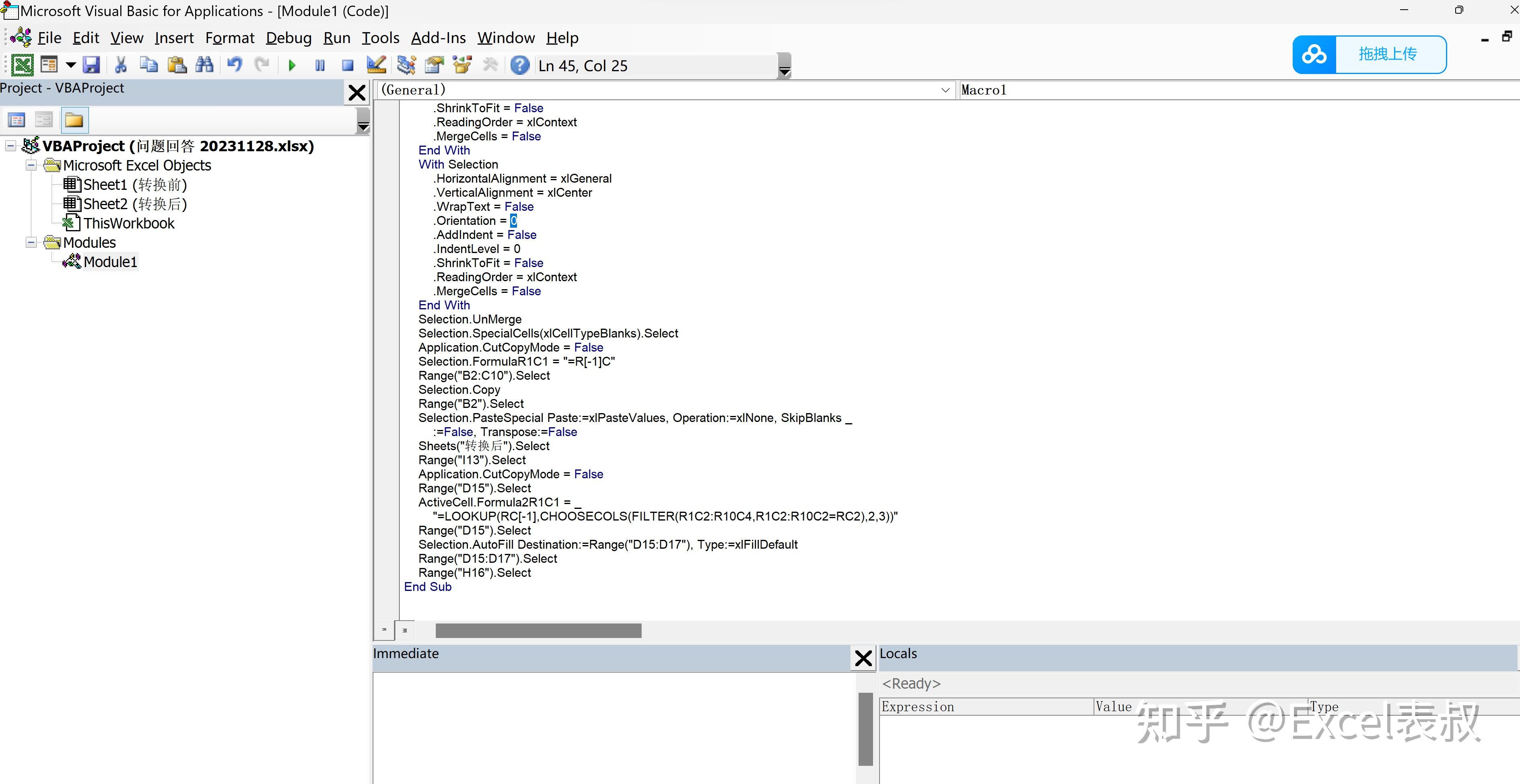Open the Project Explorer icon in toolbar
The width and height of the screenshot is (1520, 784).
pos(406,65)
